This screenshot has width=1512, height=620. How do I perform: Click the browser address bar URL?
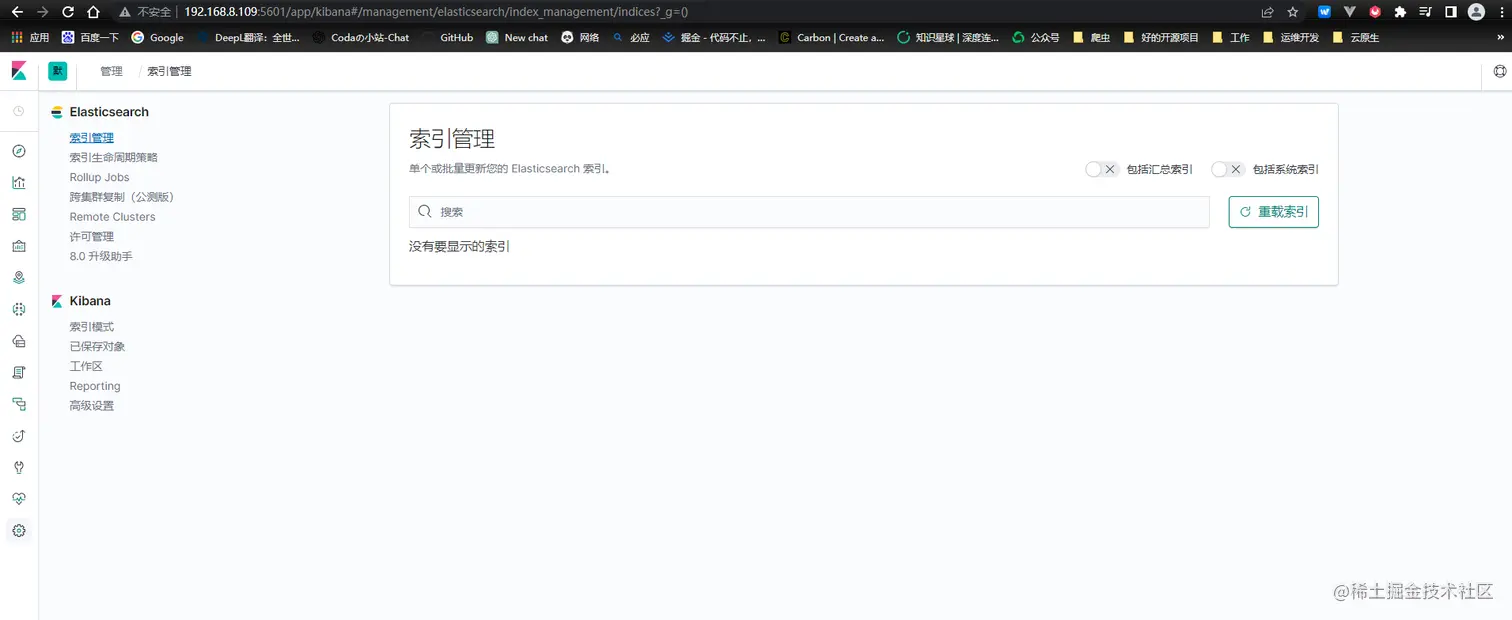pos(436,12)
